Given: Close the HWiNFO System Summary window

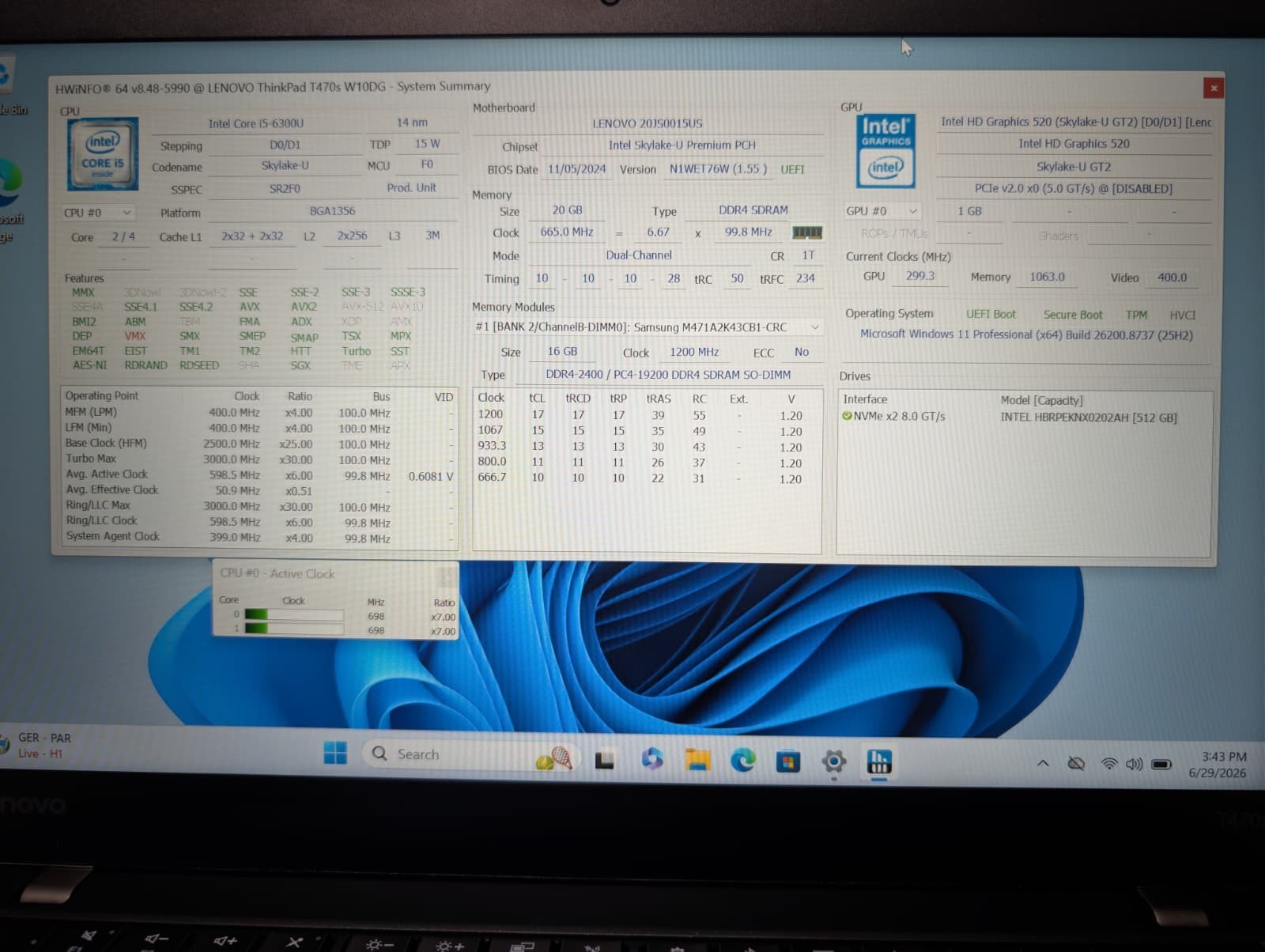Looking at the screenshot, I should 1214,88.
